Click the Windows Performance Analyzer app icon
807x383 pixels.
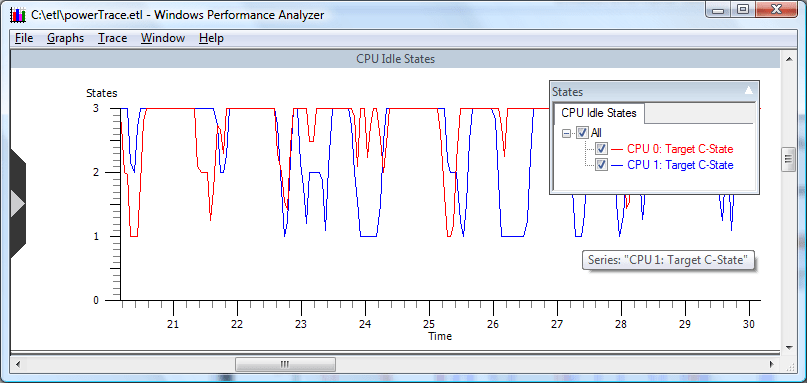click(x=18, y=15)
